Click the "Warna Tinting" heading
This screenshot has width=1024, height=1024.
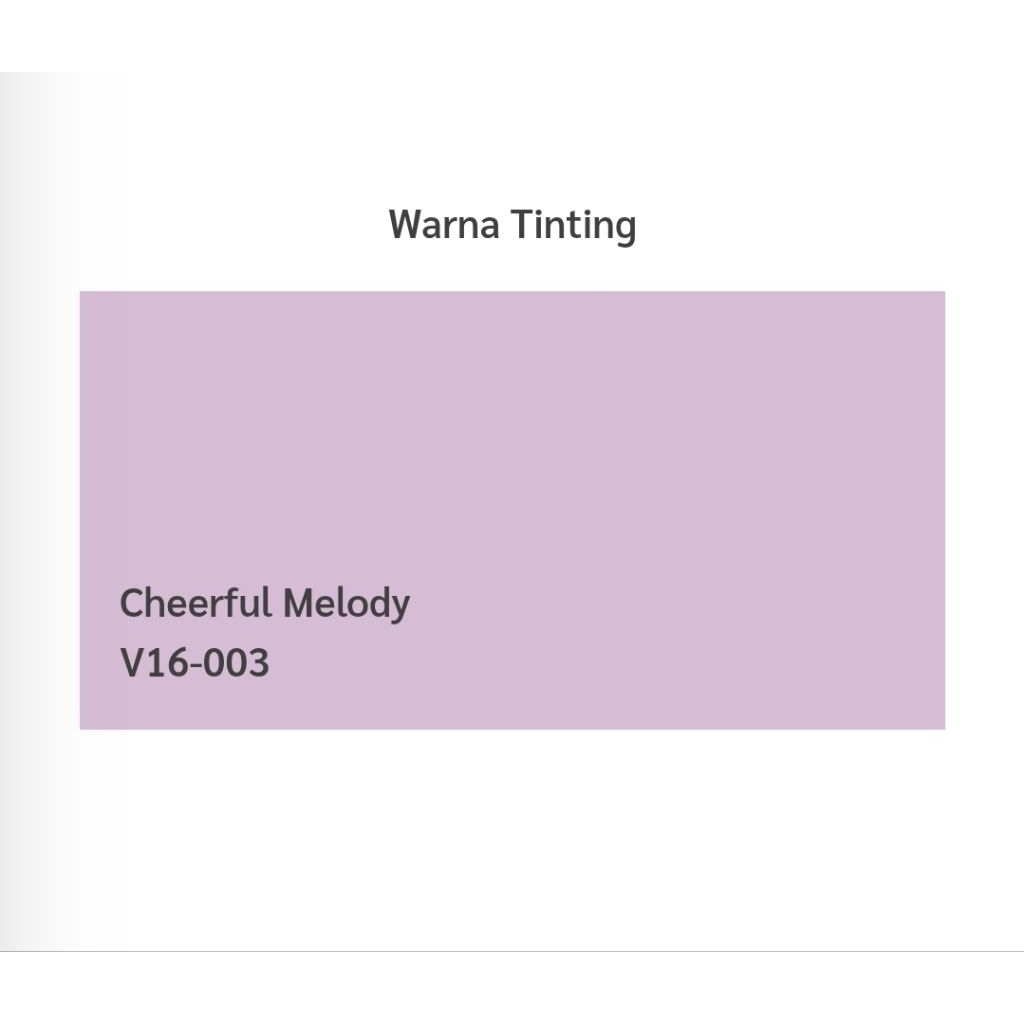click(x=512, y=224)
